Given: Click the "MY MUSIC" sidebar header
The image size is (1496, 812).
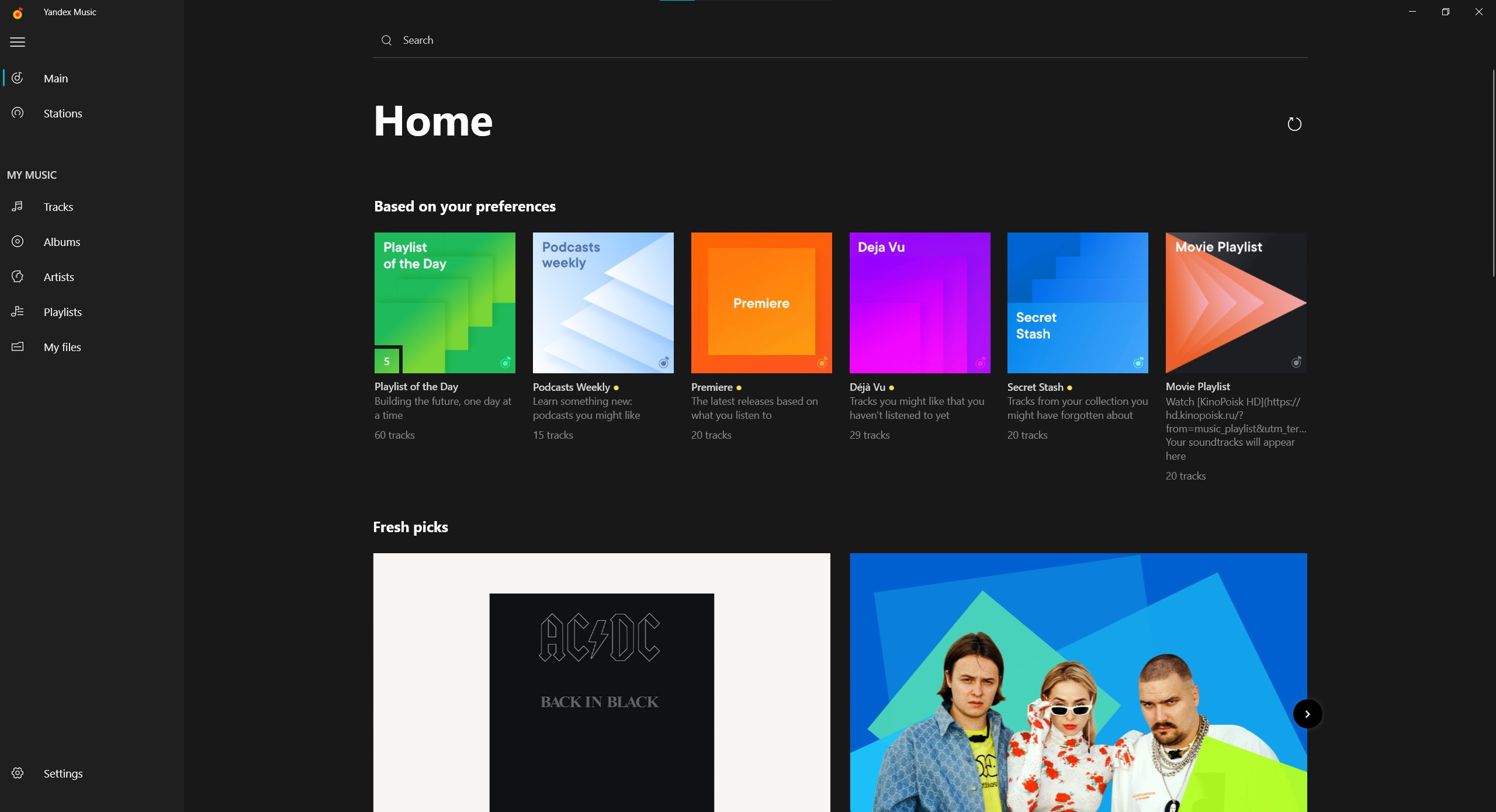Looking at the screenshot, I should (x=32, y=175).
